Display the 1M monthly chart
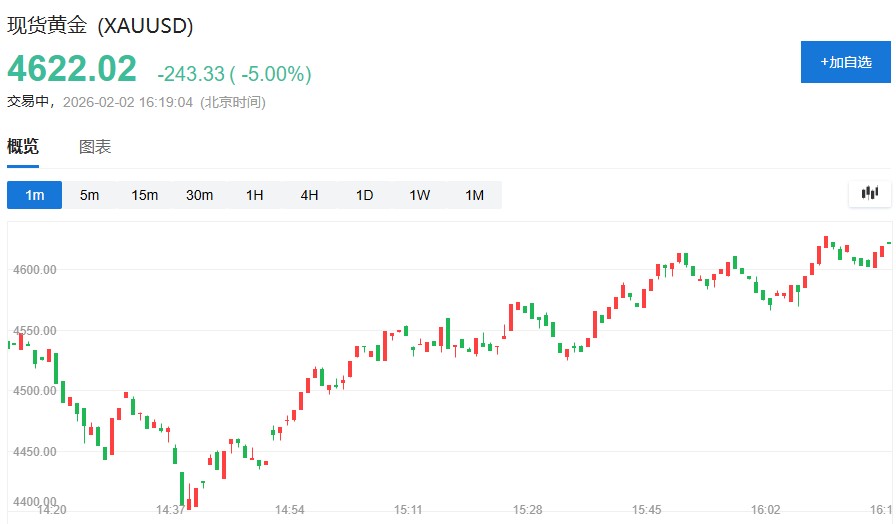 pos(474,195)
